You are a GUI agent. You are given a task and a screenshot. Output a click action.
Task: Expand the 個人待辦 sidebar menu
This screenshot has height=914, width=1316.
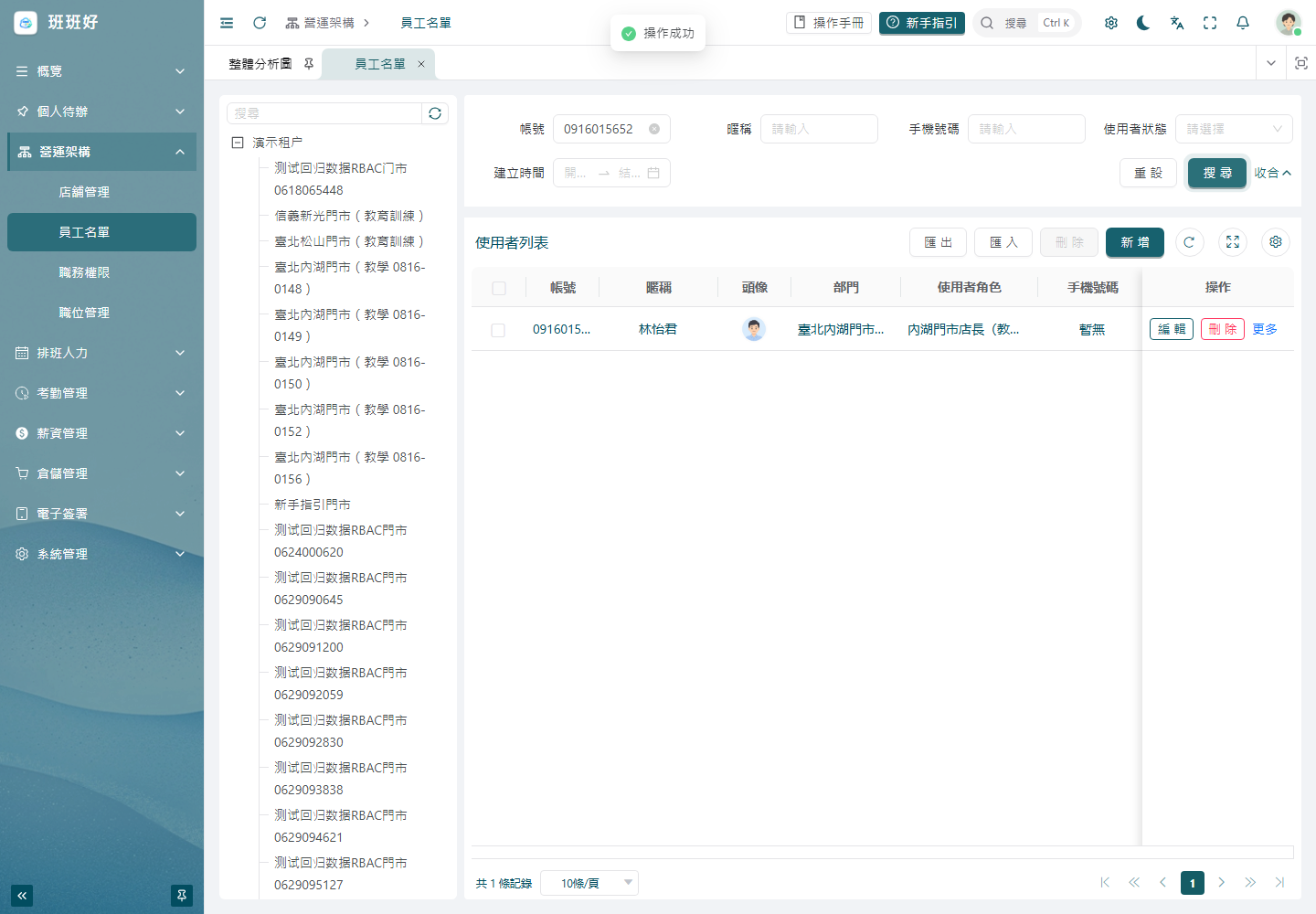point(101,112)
